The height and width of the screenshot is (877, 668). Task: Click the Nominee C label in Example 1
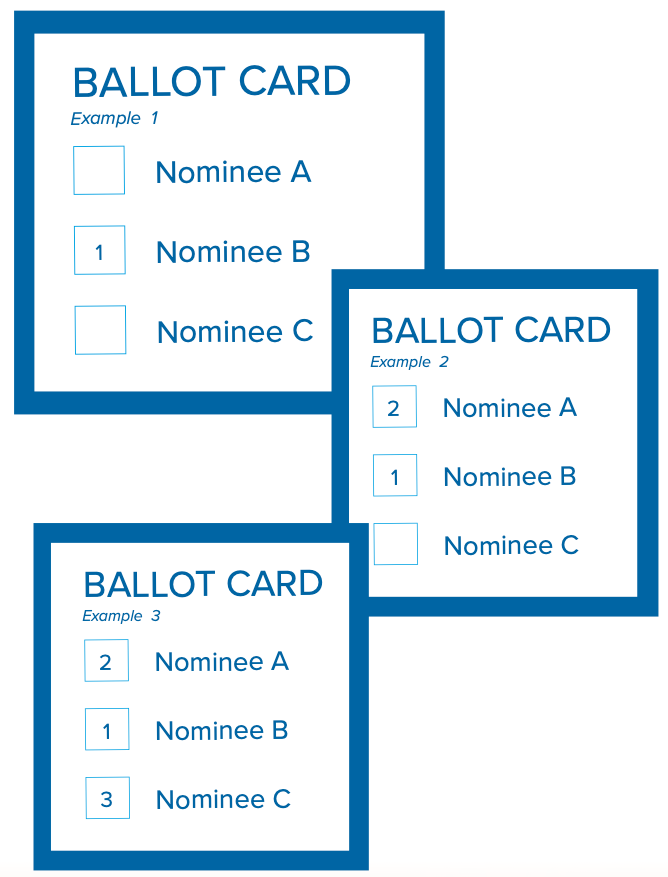(x=235, y=332)
